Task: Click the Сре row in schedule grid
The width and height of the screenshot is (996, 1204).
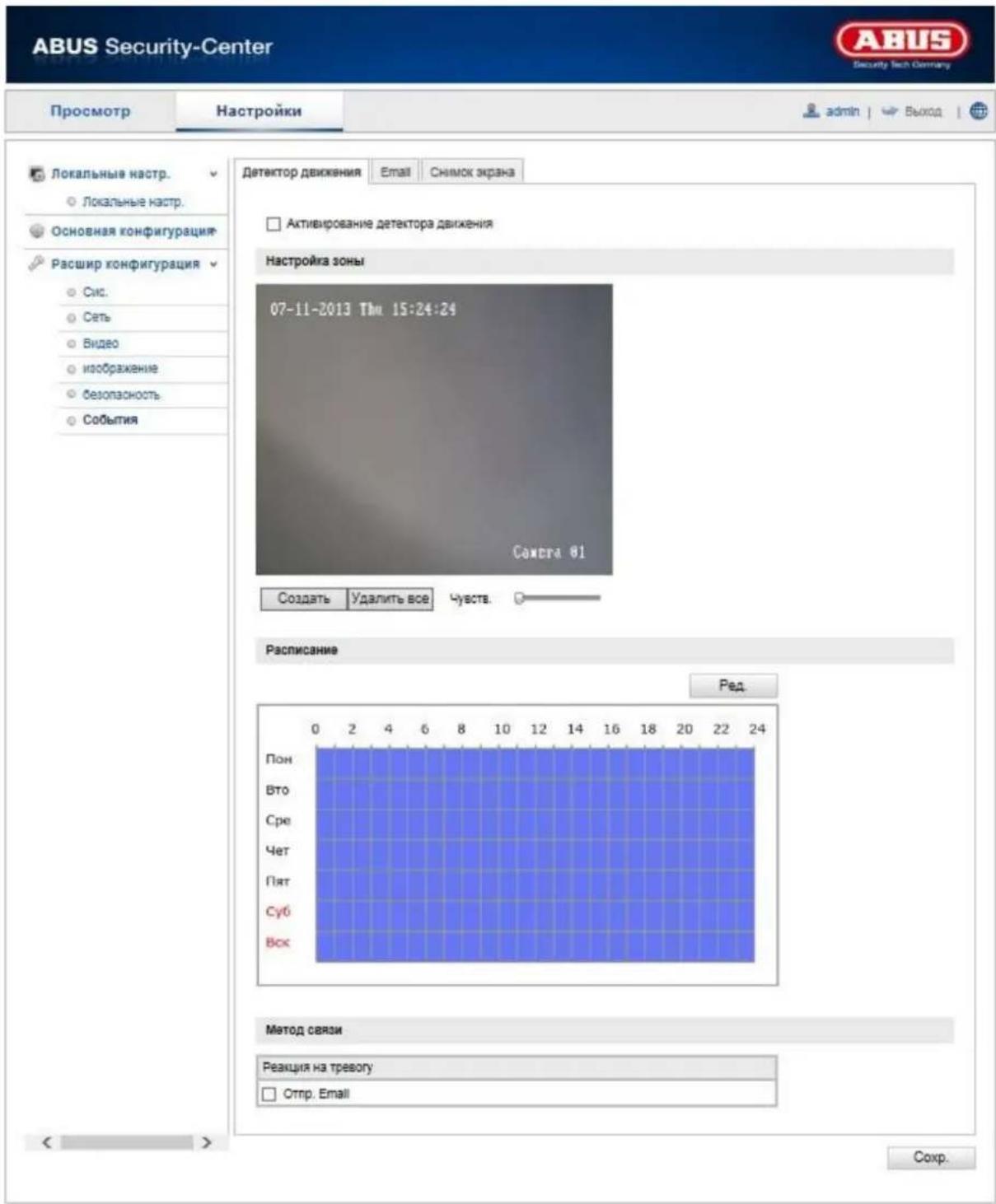Action: (535, 824)
